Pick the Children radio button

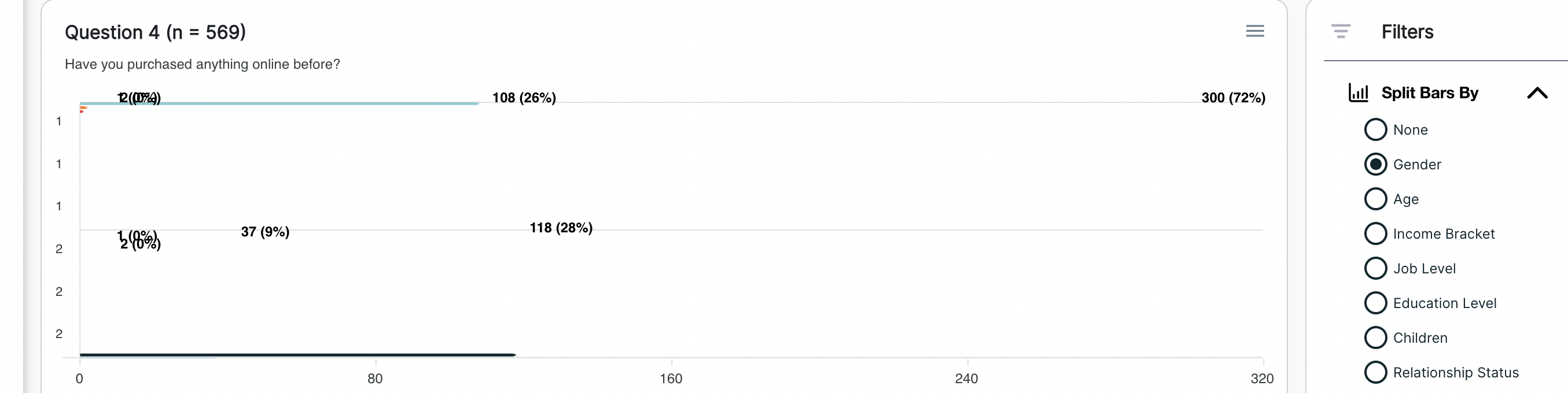(1375, 338)
